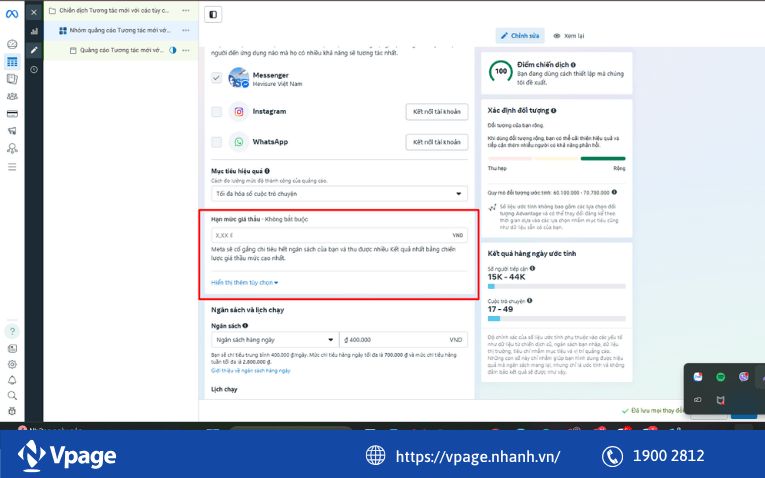Viewport: 765px width, 478px height.
Task: Click Hạn mức giá thầu input field
Action: click(x=339, y=235)
